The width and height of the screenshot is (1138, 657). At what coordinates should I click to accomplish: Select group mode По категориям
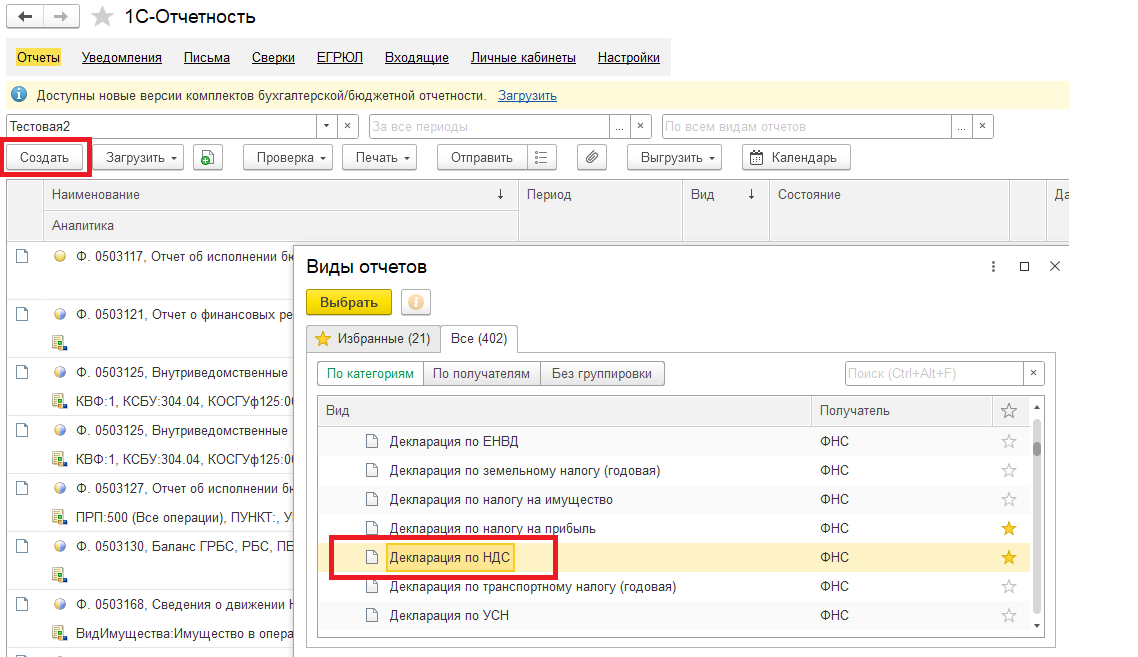[x=370, y=374]
